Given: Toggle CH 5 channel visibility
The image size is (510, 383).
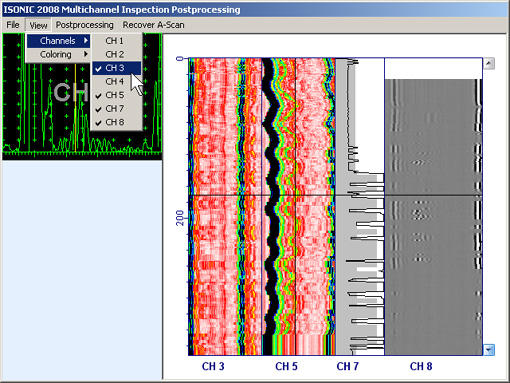Looking at the screenshot, I should 117,95.
